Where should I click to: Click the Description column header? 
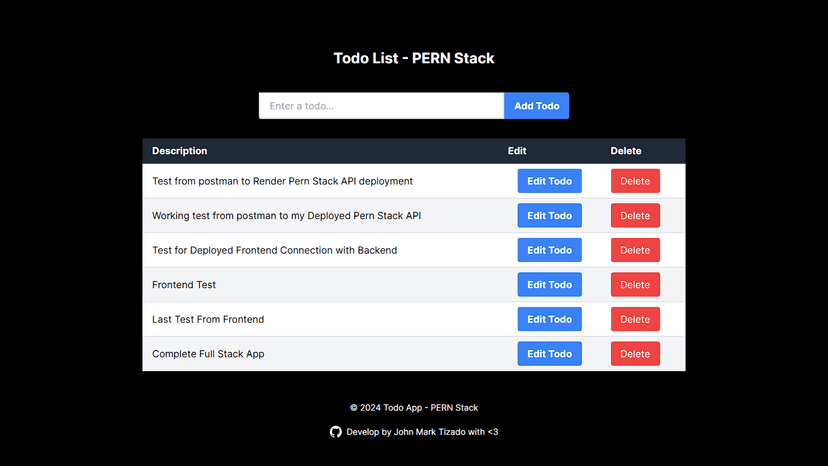tap(180, 151)
